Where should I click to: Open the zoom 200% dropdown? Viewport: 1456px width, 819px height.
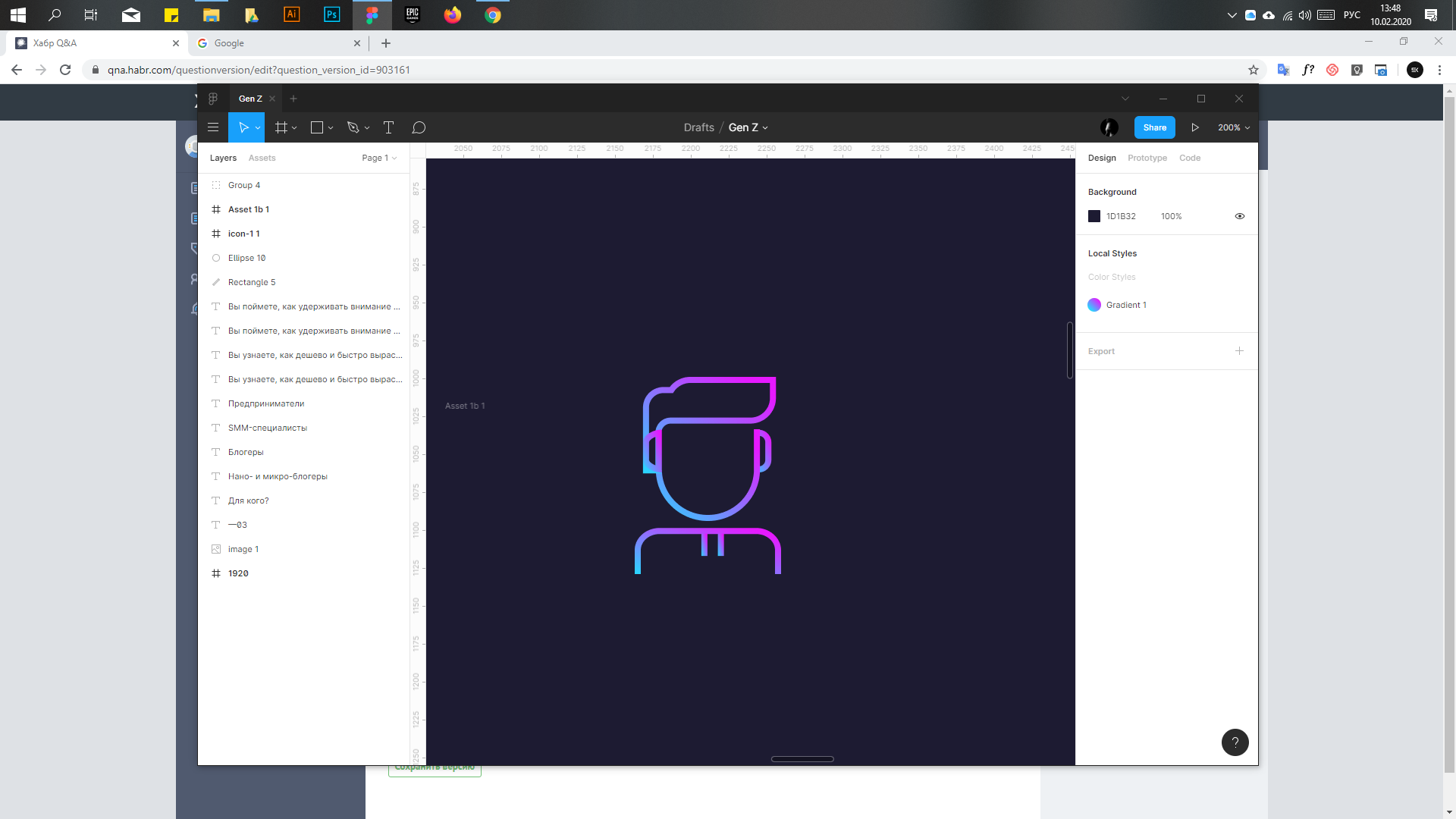(x=1234, y=127)
